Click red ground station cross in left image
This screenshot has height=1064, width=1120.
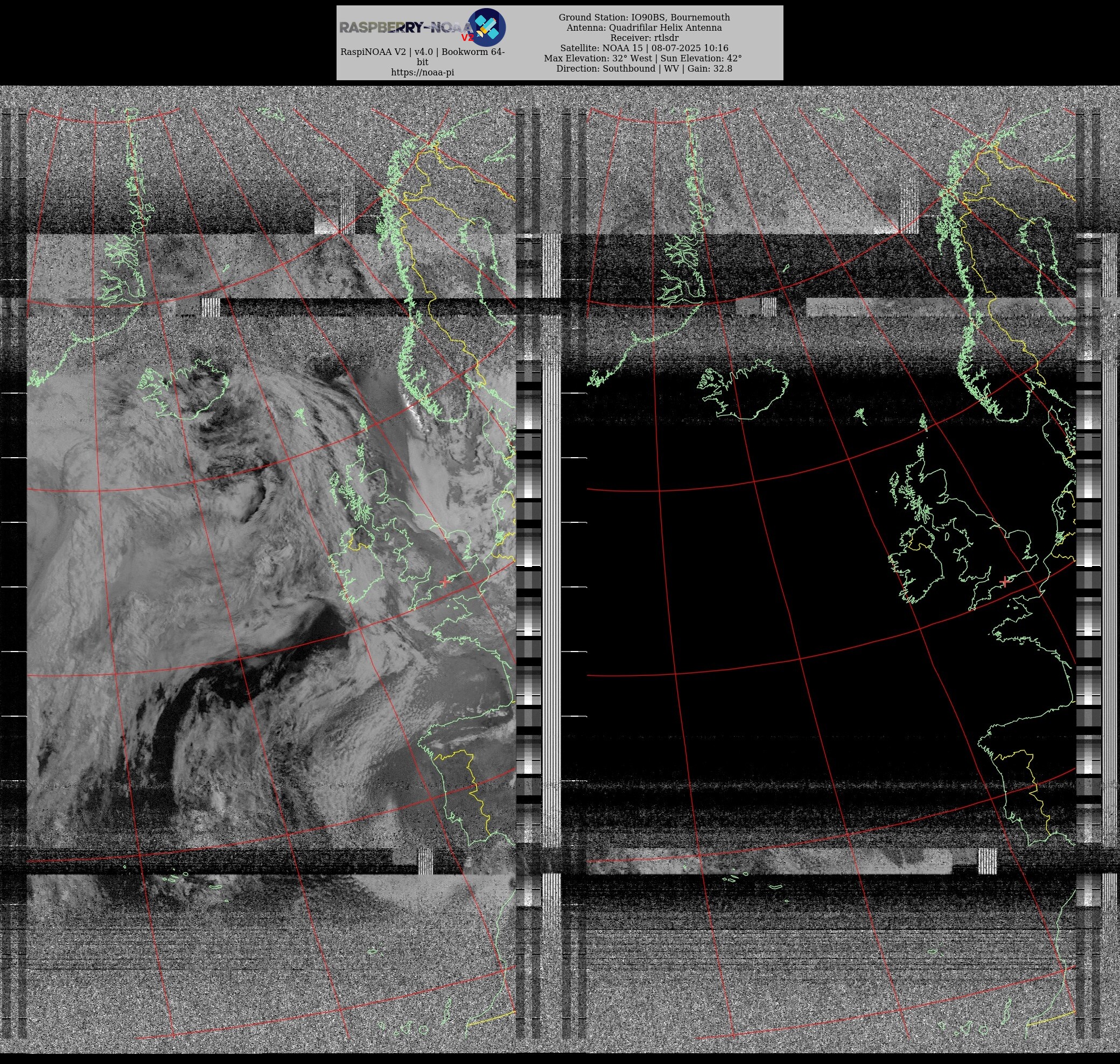point(445,581)
